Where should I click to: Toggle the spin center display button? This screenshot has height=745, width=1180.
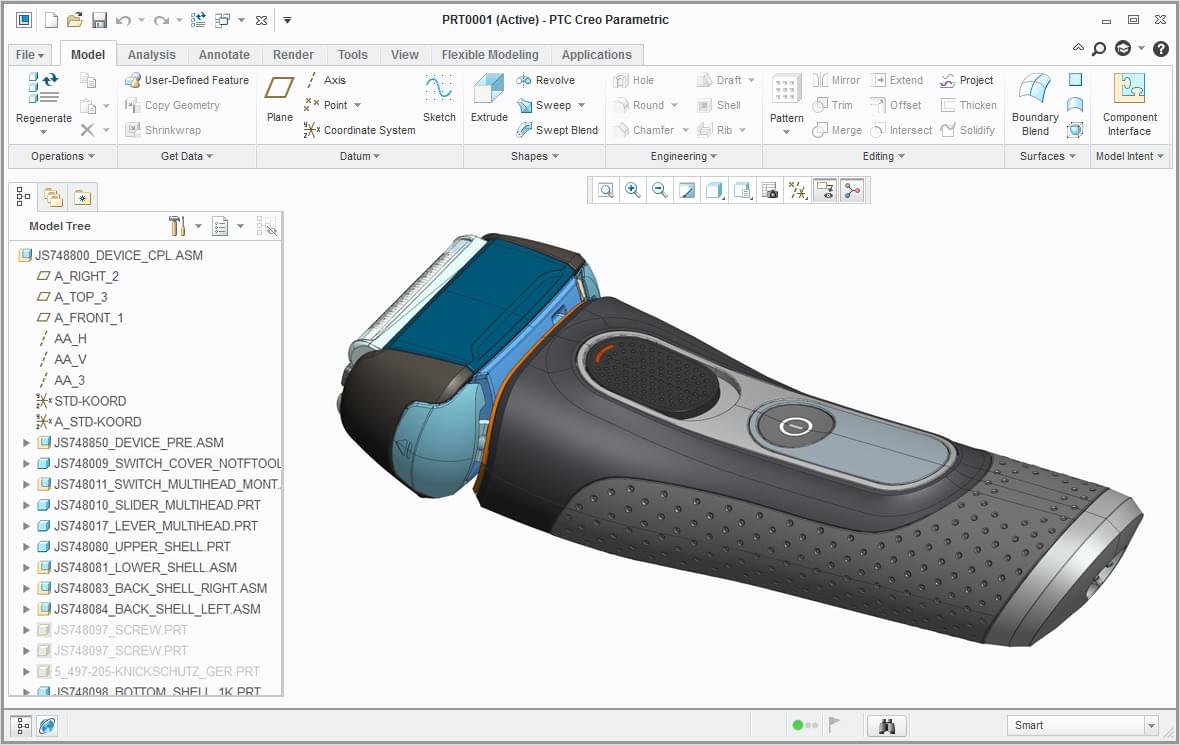pyautogui.click(x=852, y=190)
